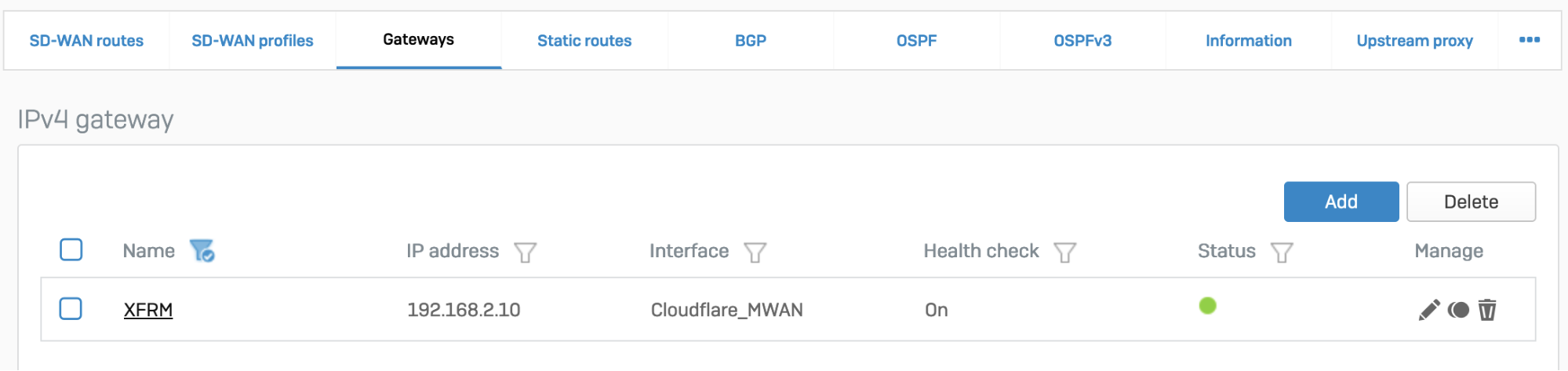Switch to the SD-WAN routes tab
This screenshot has width=1568, height=371.
pos(86,41)
